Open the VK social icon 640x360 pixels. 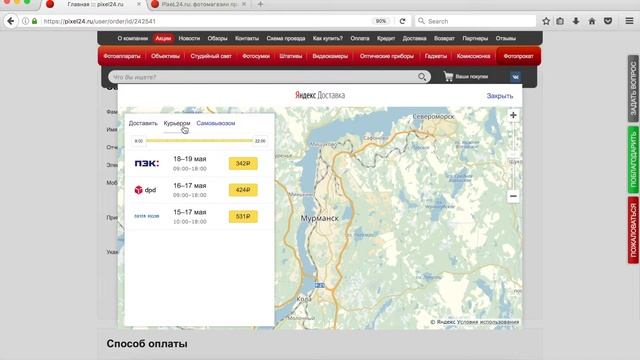(x=515, y=76)
